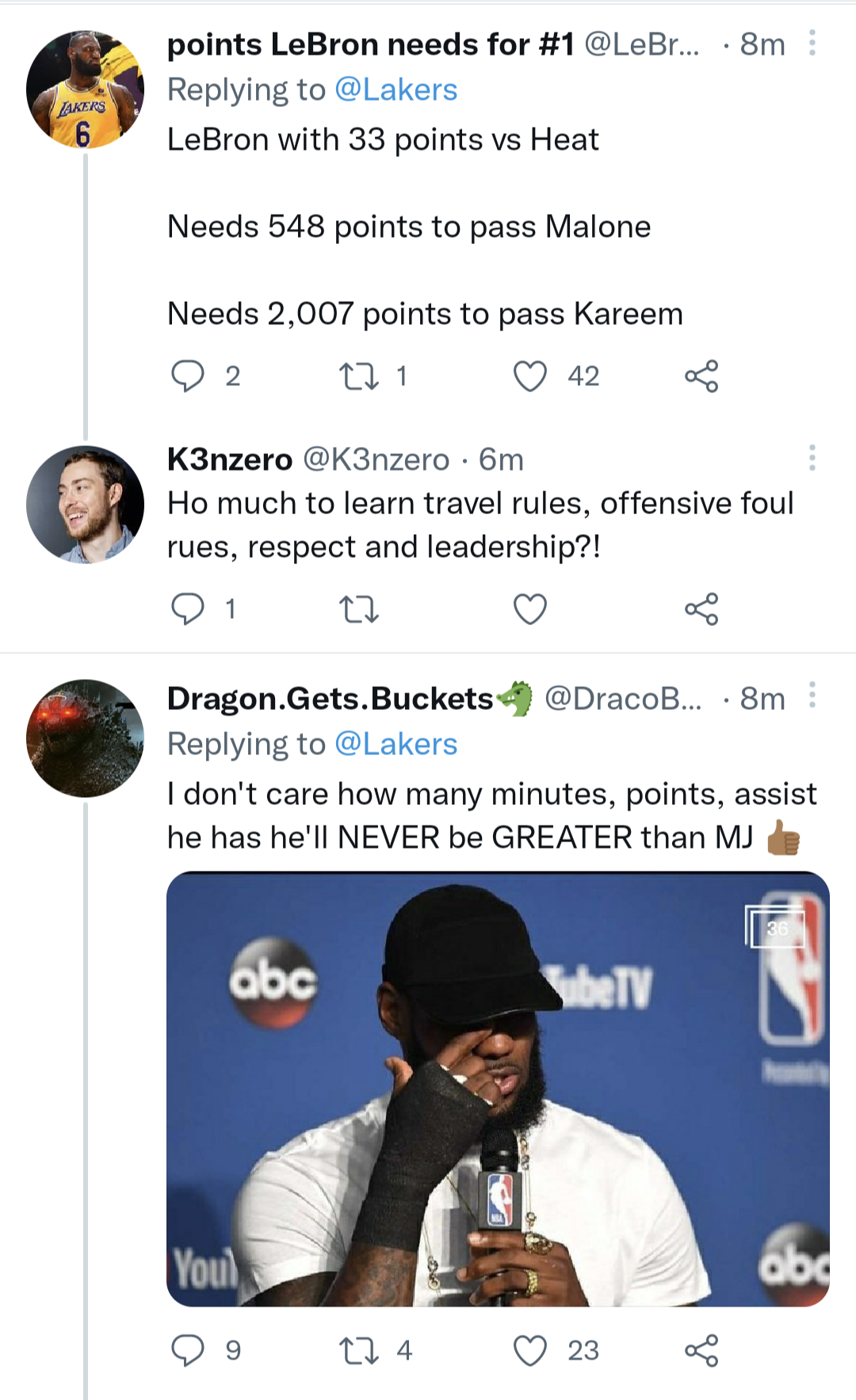Reply to Dragon.Gets.Buckets tweet

(x=189, y=1350)
